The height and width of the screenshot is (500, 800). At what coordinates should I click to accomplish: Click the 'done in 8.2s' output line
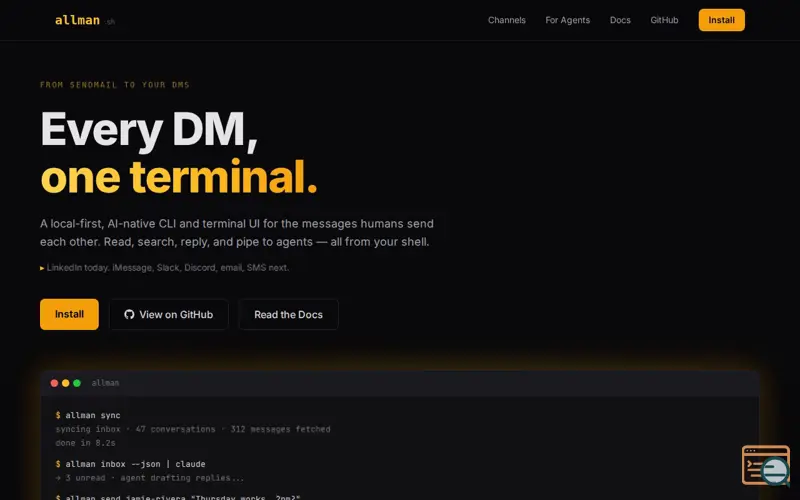[x=85, y=443]
